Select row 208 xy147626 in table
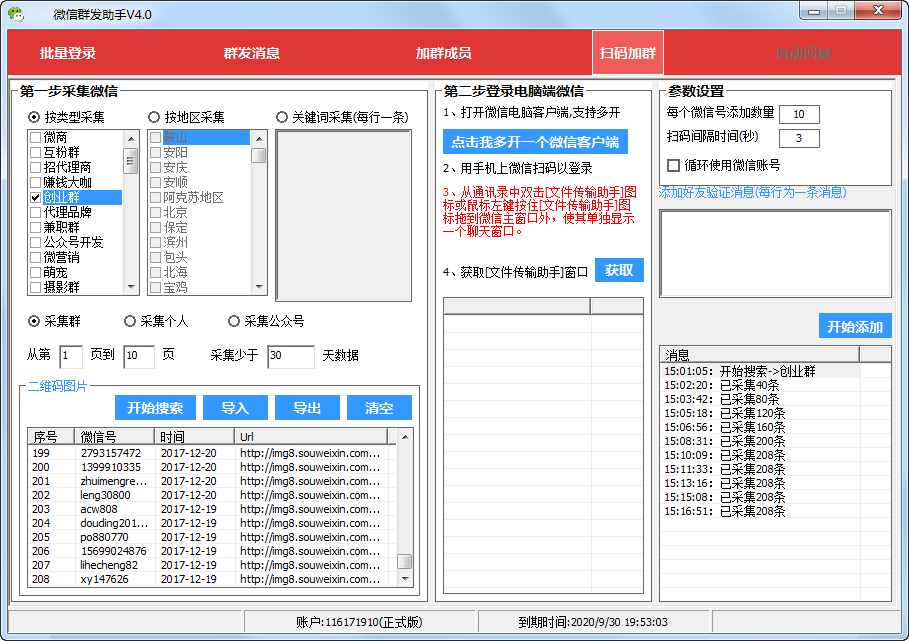The width and height of the screenshot is (909, 641). 212,579
